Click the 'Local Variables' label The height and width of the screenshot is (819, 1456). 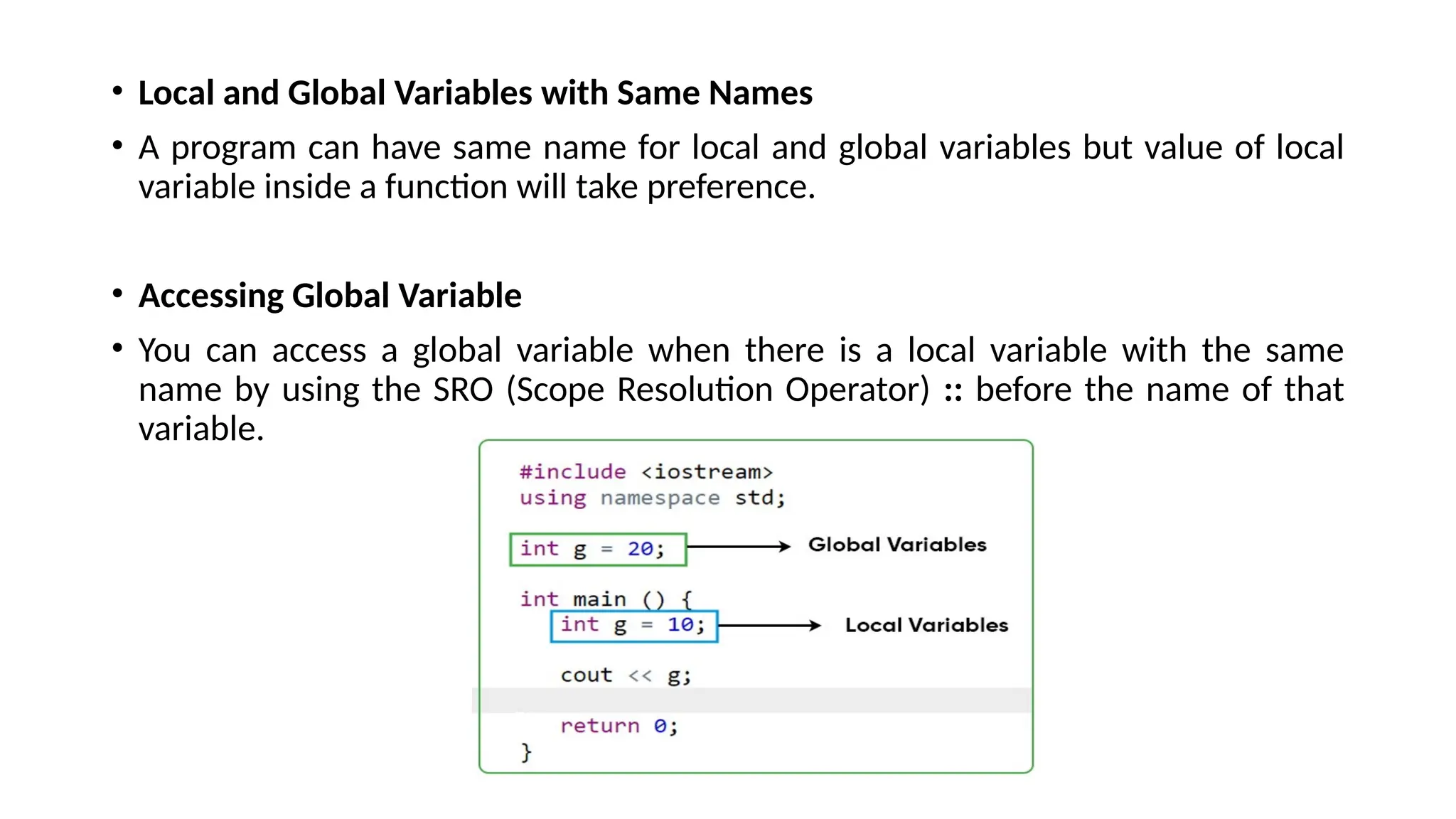(x=926, y=626)
